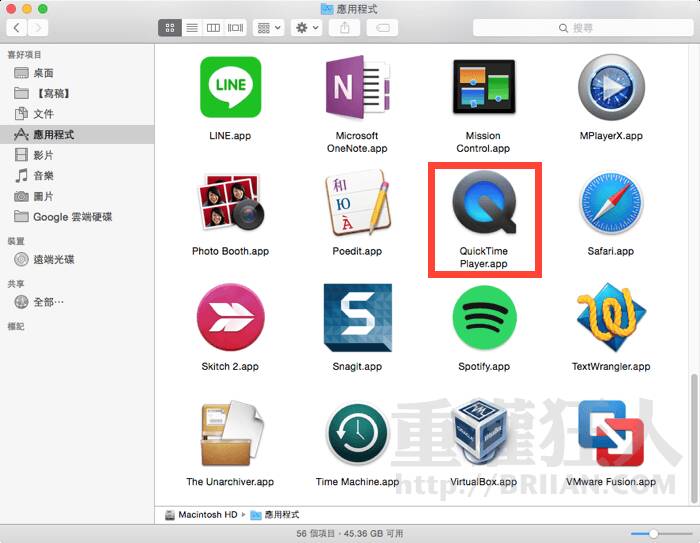Click the Time Machine.app file name
700x543 pixels.
(x=357, y=482)
